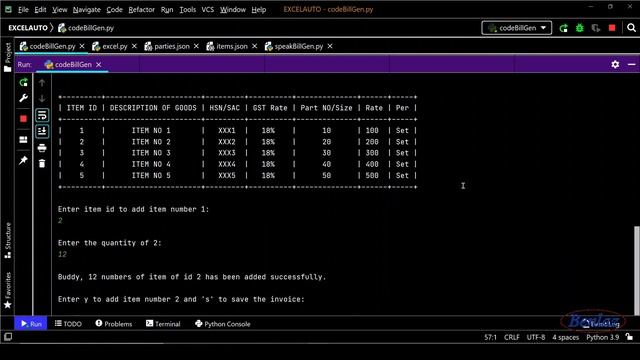The height and width of the screenshot is (360, 640).
Task: Change 4 spaces indent setting
Action: (566, 337)
